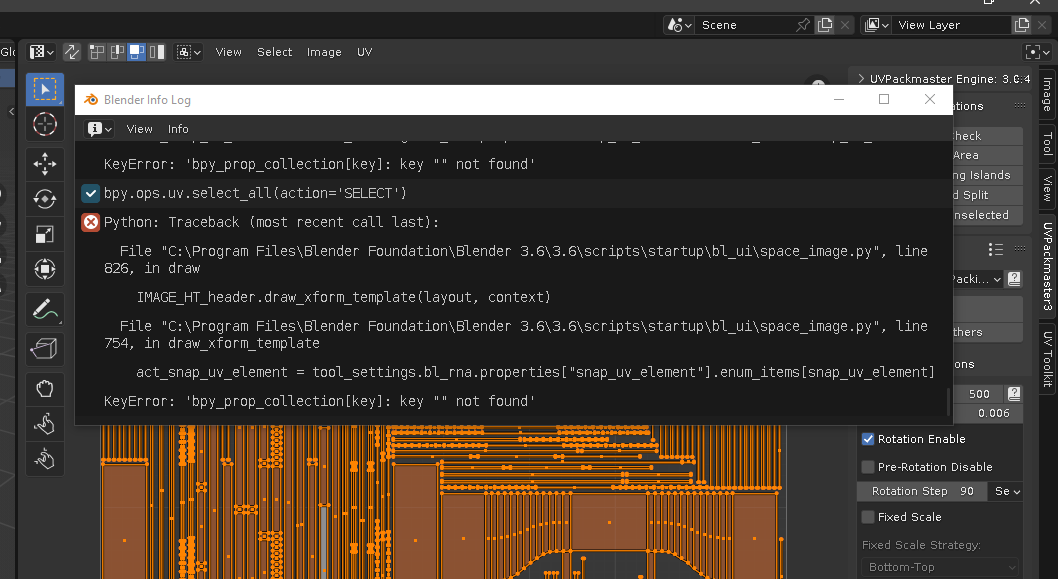Adjust the 500 value field
This screenshot has width=1058, height=579.
coord(978,393)
